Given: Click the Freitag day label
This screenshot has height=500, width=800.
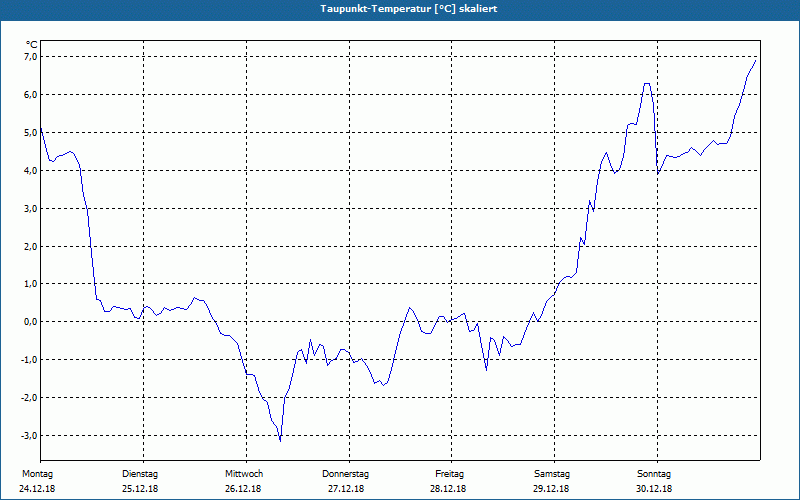Looking at the screenshot, I should coord(449,474).
